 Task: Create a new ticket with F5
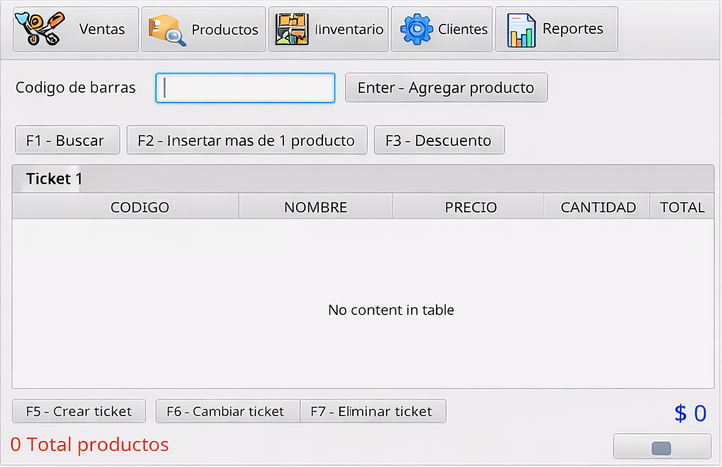(x=79, y=411)
